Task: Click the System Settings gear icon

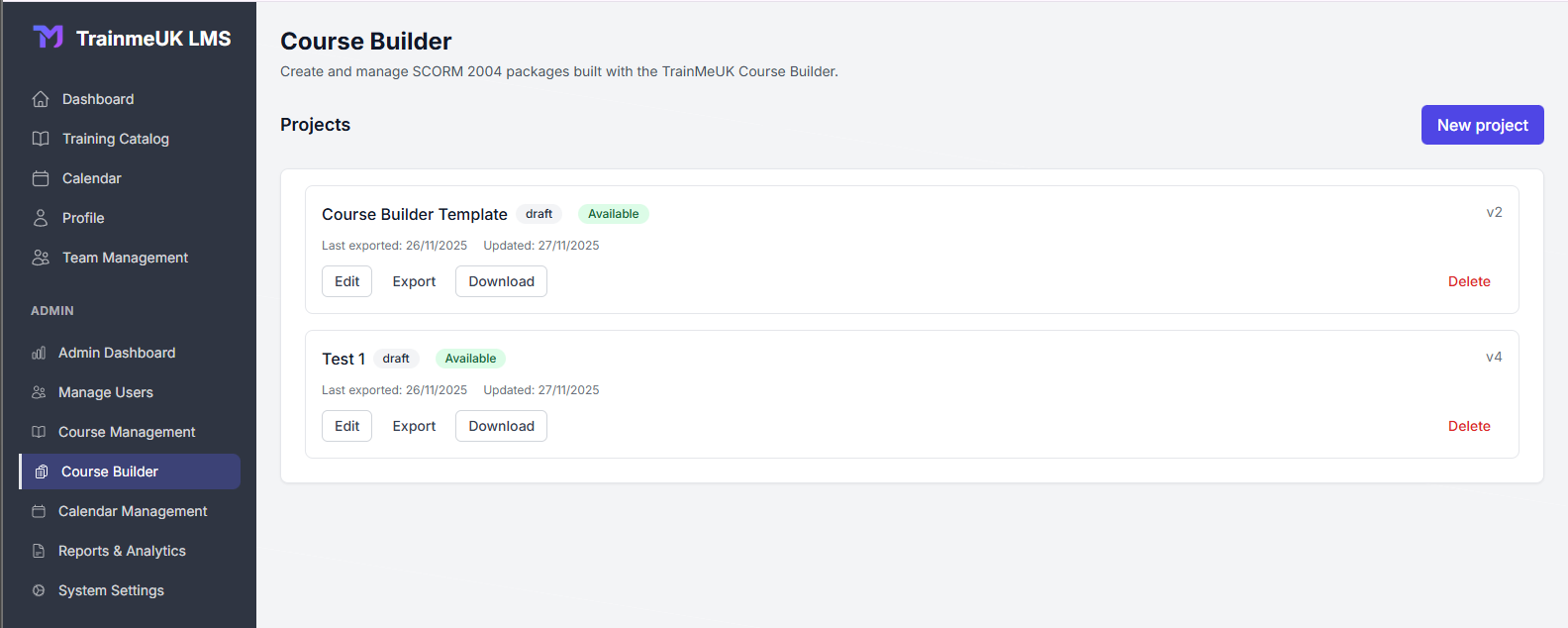Action: pyautogui.click(x=40, y=590)
